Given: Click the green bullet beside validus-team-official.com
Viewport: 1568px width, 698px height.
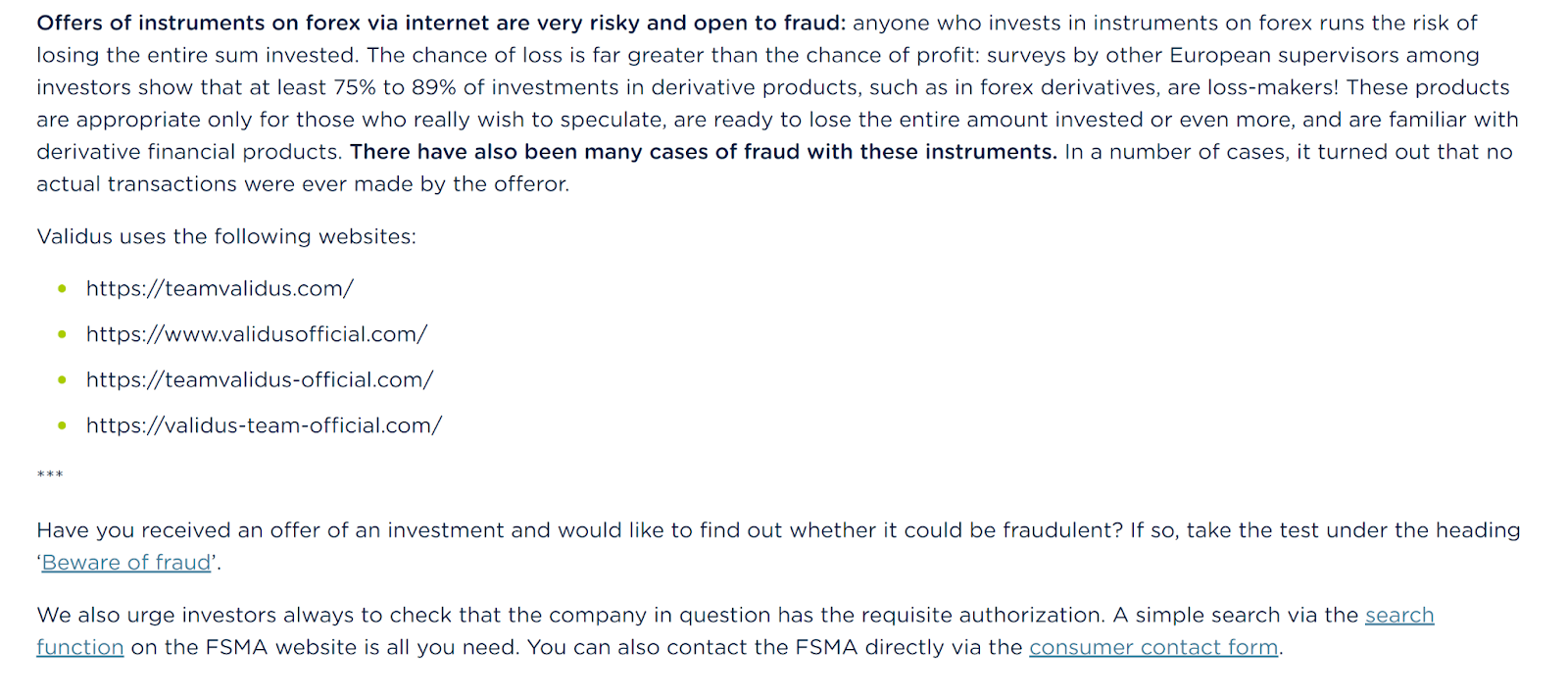Looking at the screenshot, I should click(63, 425).
